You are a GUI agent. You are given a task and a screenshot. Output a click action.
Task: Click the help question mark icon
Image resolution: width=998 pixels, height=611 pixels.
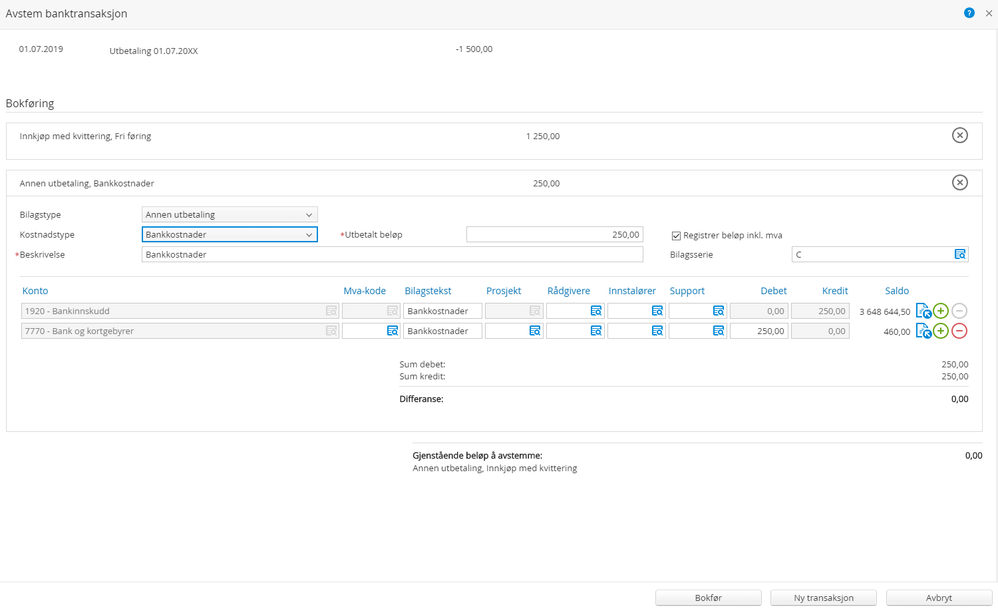(x=969, y=13)
